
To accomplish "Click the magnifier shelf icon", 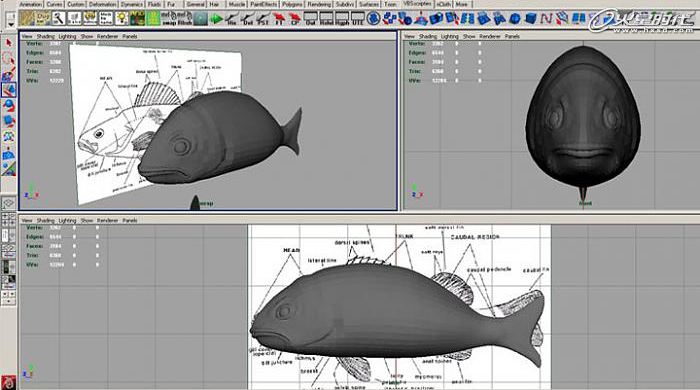I will (x=58, y=18).
